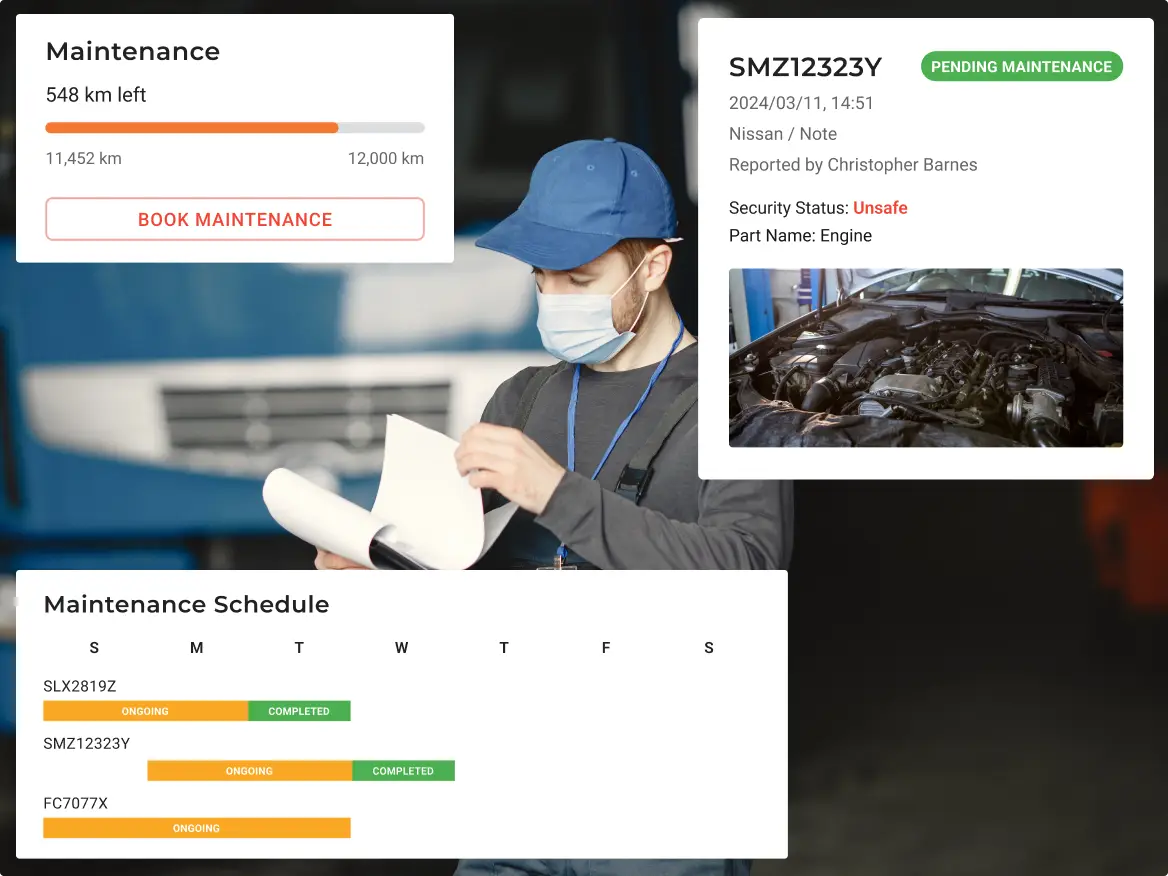Select the SMZ12323Y completed bar
Viewport: 1168px width, 876px height.
pyautogui.click(x=403, y=771)
